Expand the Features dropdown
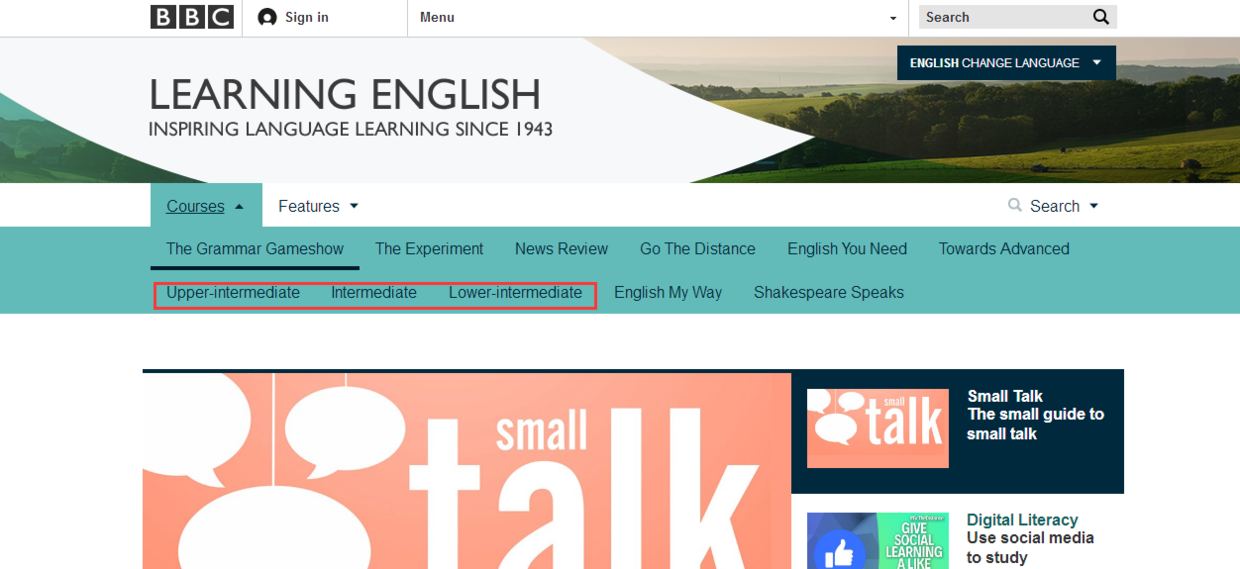Viewport: 1240px width, 569px height. pyautogui.click(x=318, y=206)
